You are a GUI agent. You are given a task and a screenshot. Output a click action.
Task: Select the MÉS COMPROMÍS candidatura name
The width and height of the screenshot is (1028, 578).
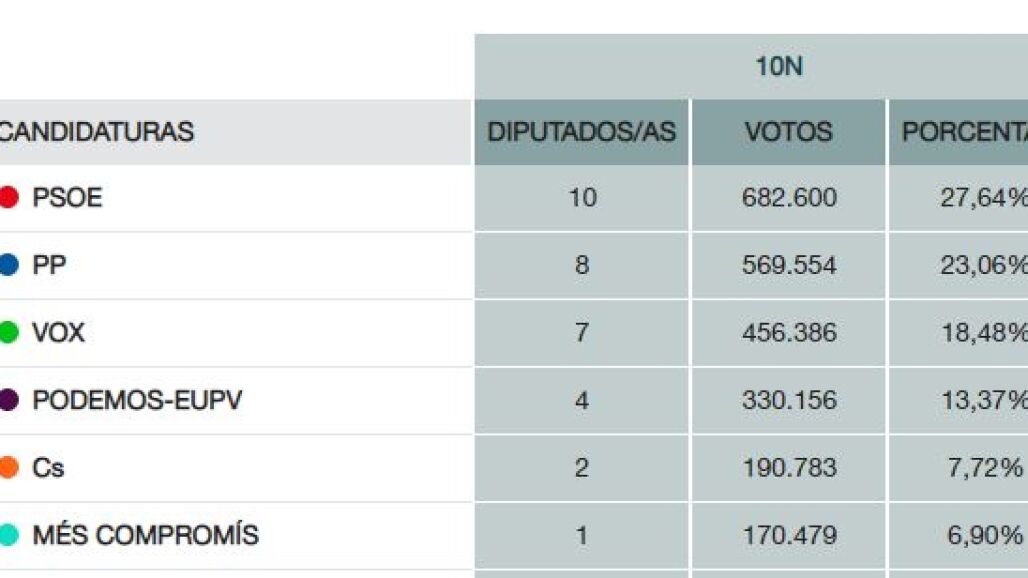coord(145,535)
